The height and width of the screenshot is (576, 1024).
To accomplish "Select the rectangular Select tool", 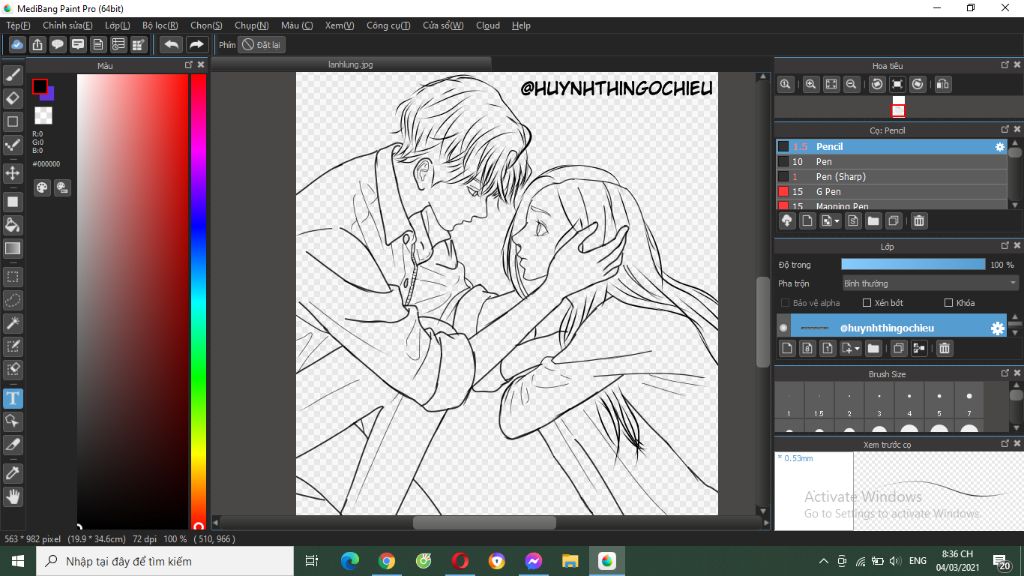I will pyautogui.click(x=12, y=277).
